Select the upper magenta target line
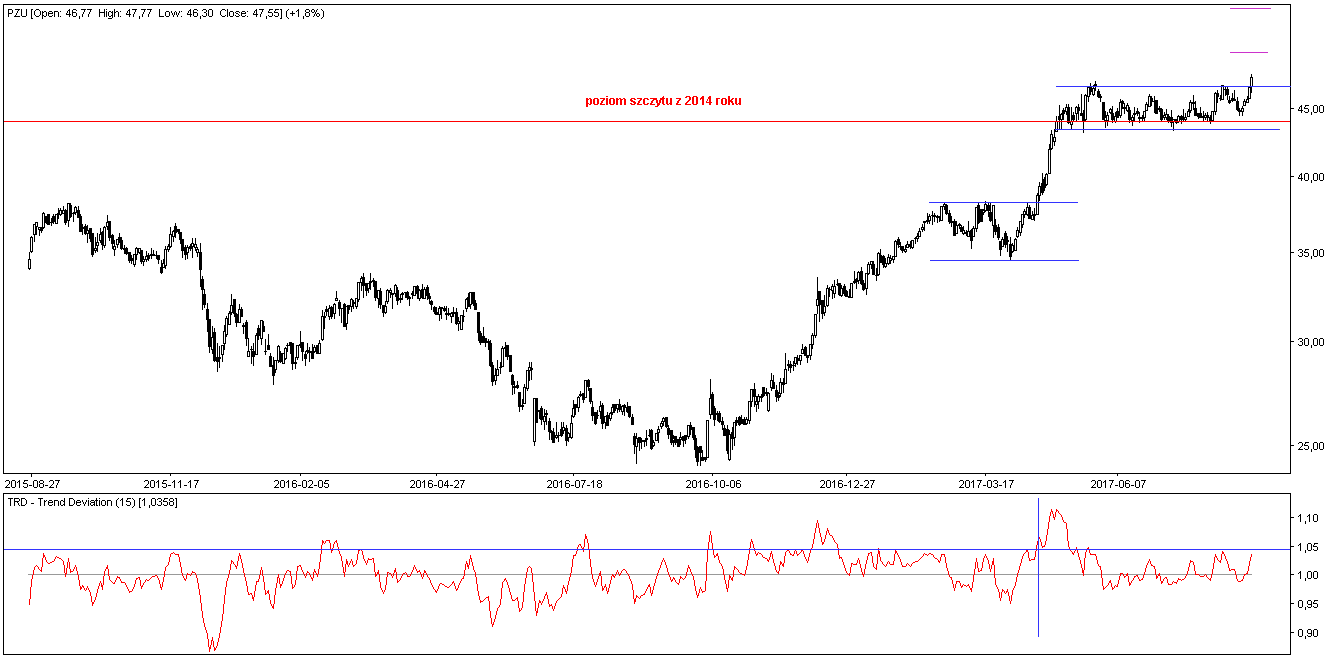The width and height of the screenshot is (1331, 655). click(1250, 8)
